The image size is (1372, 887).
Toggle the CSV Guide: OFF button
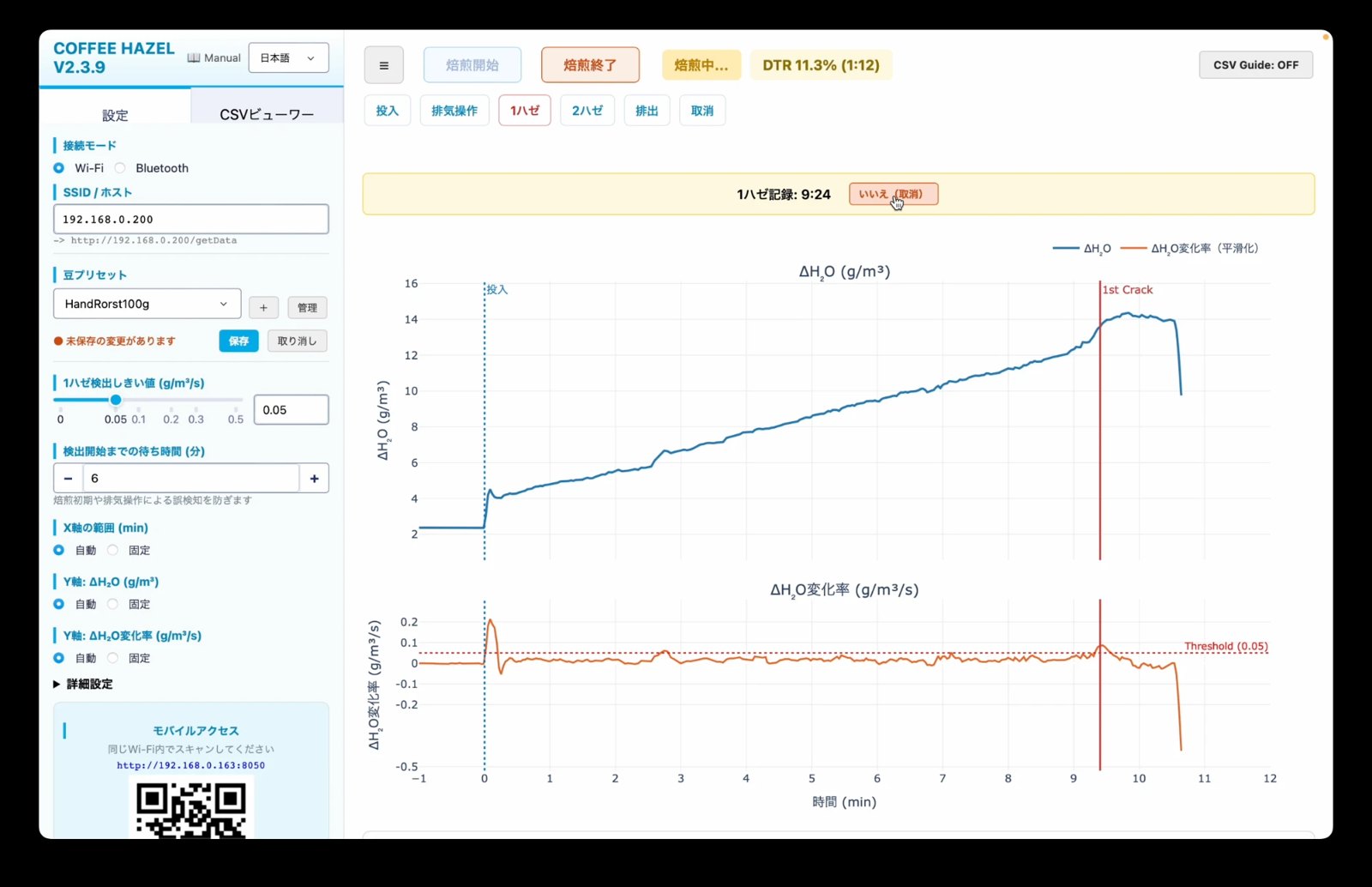tap(1255, 65)
